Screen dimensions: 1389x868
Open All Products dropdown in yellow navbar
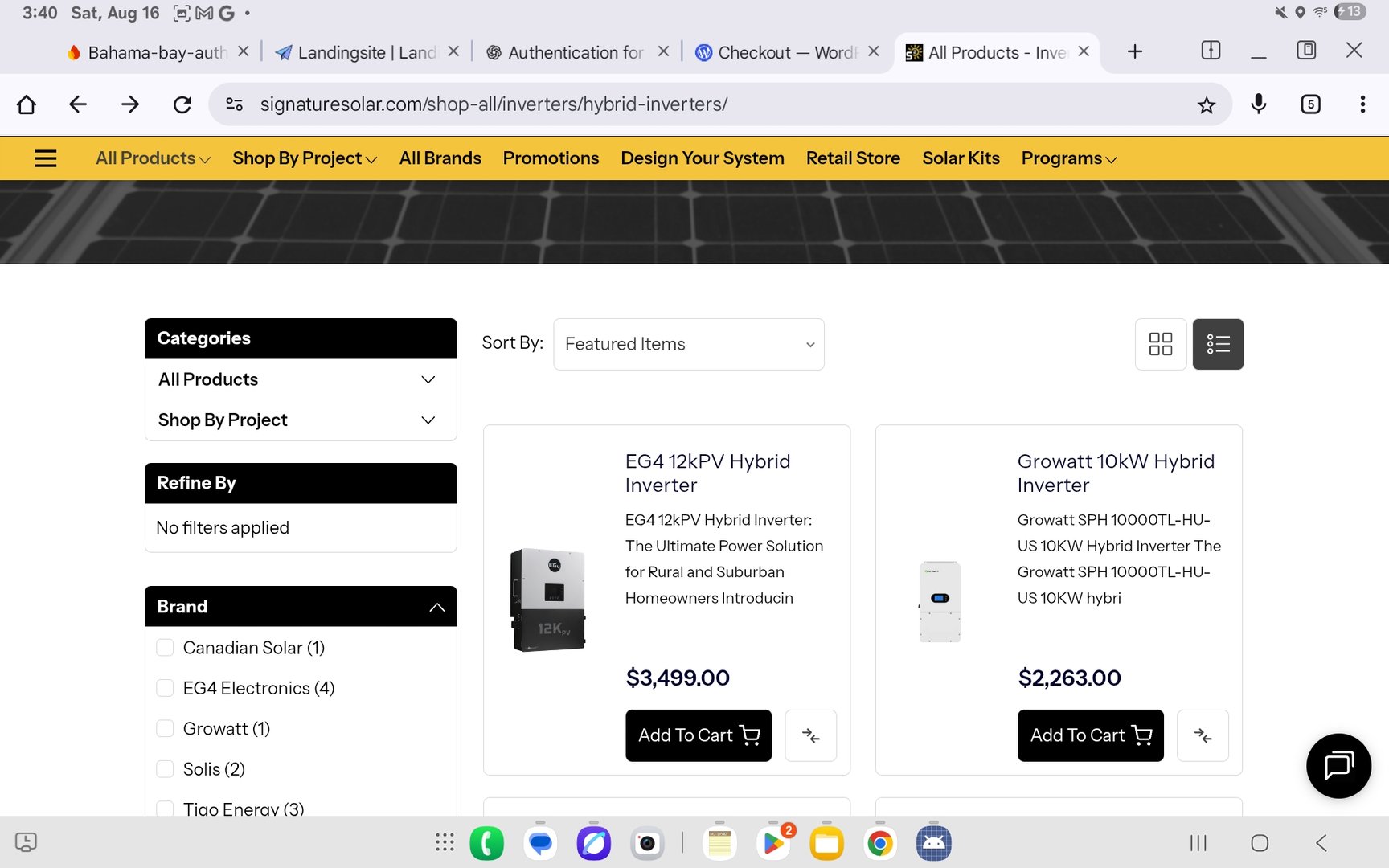pos(153,158)
